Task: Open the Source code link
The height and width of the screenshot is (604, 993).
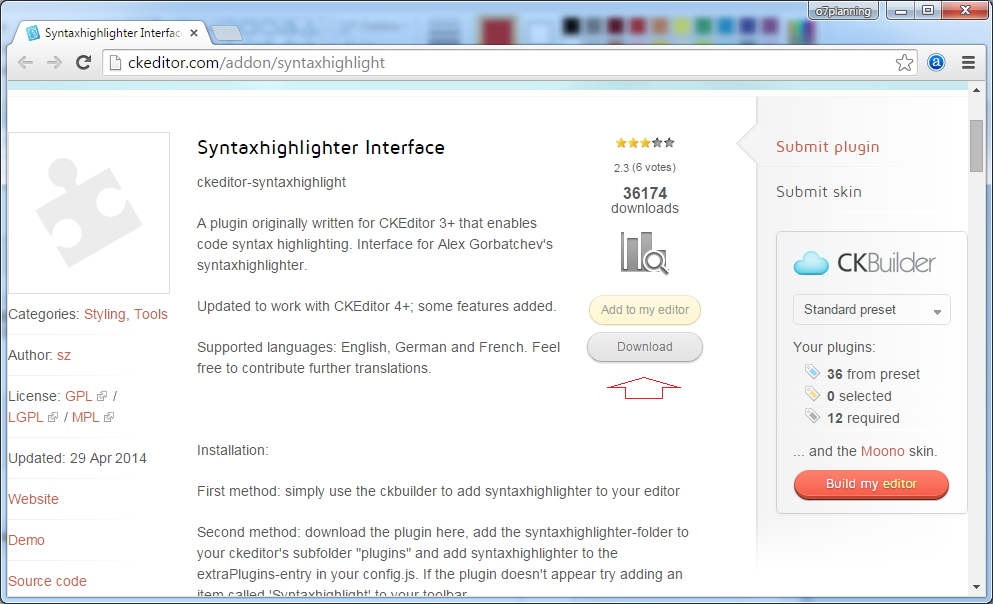Action: [x=47, y=581]
